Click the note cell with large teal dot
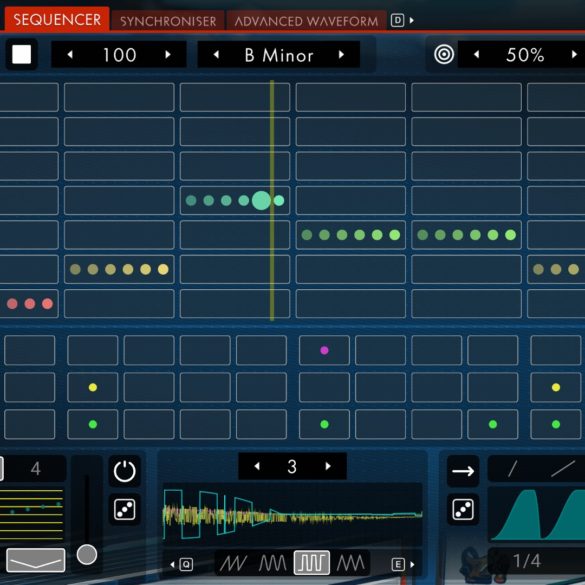585x585 pixels. pos(235,200)
